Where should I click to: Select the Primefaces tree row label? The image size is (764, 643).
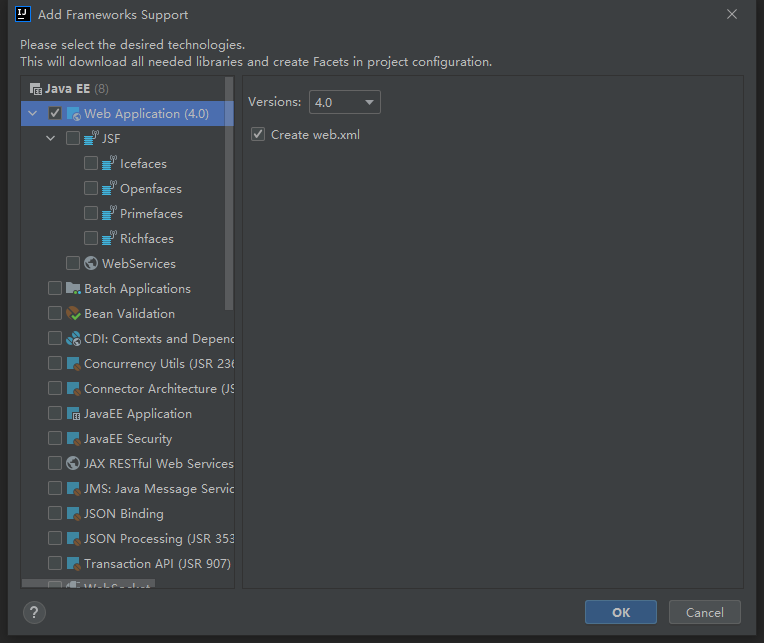(x=151, y=213)
